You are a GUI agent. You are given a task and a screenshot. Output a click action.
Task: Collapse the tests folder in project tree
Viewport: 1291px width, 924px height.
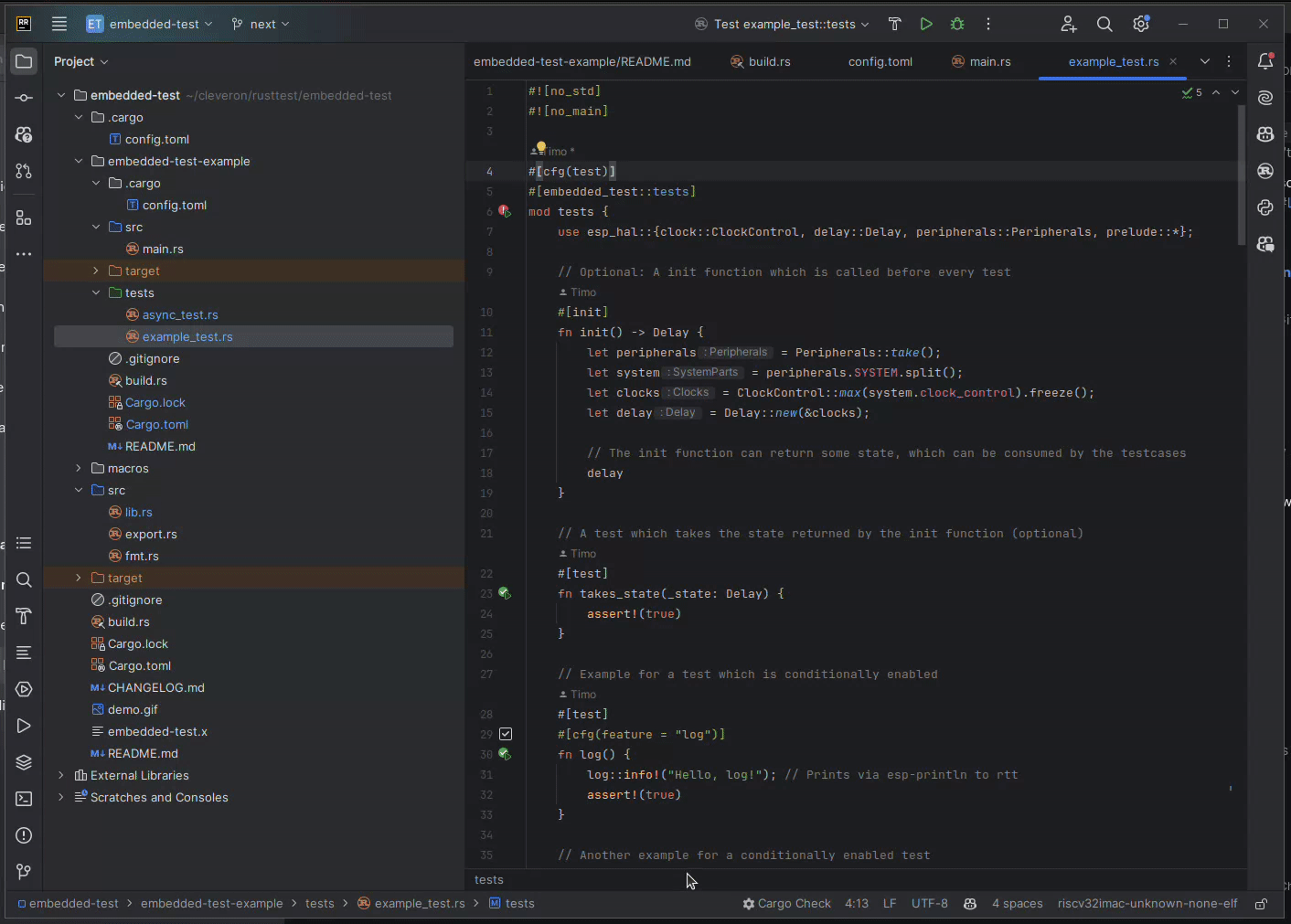[96, 292]
